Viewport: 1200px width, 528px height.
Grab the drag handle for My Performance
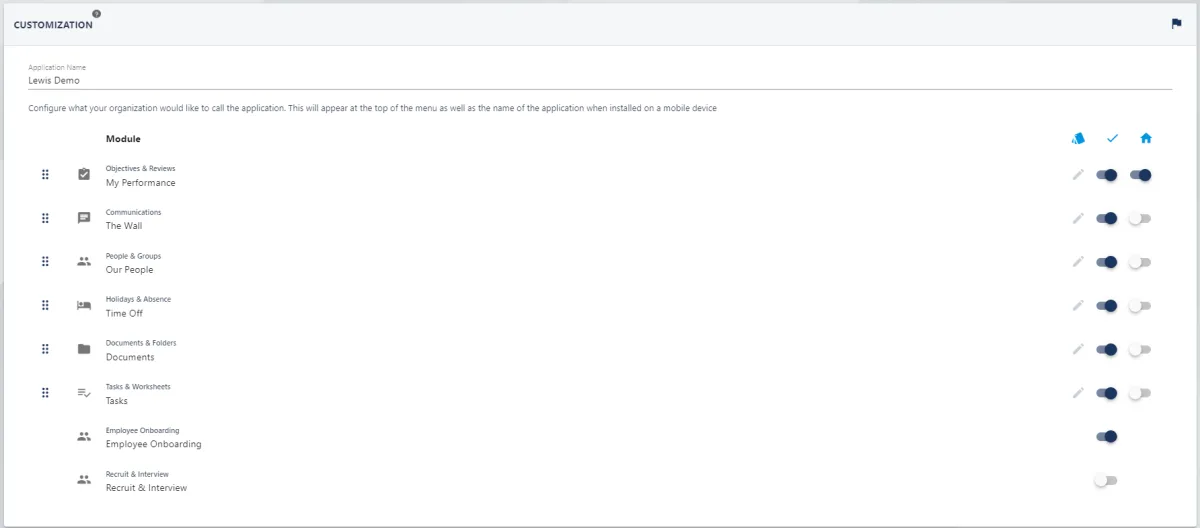[45, 175]
